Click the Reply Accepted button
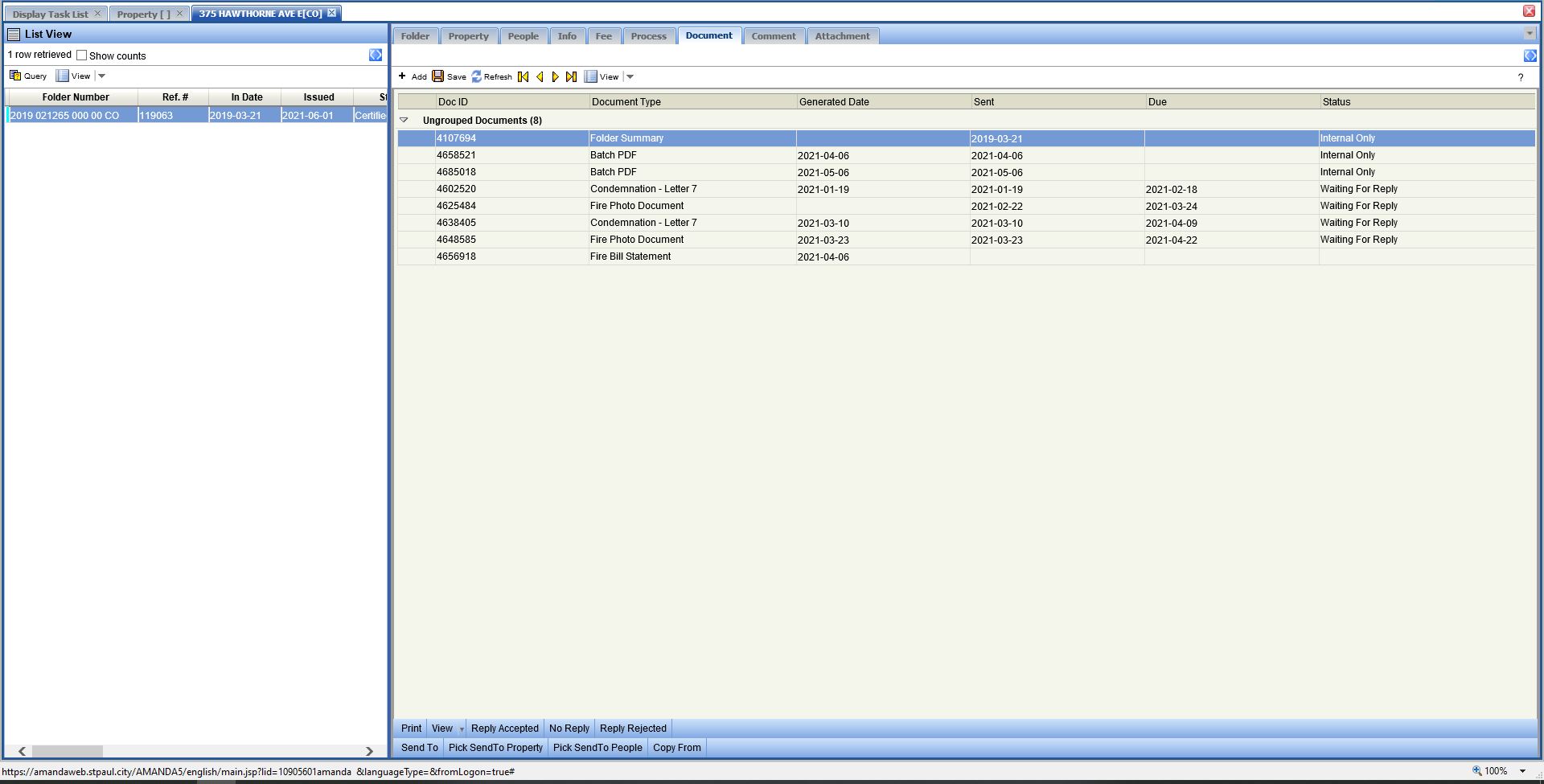The image size is (1544, 784). pos(504,729)
